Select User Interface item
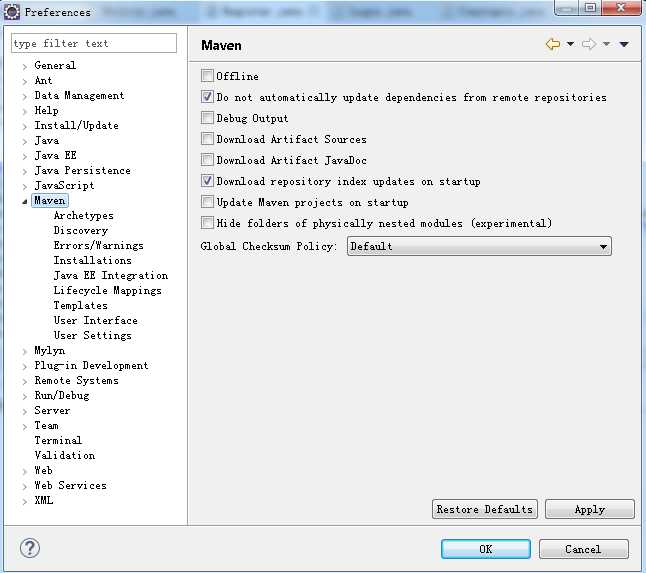646x573 pixels. point(96,320)
